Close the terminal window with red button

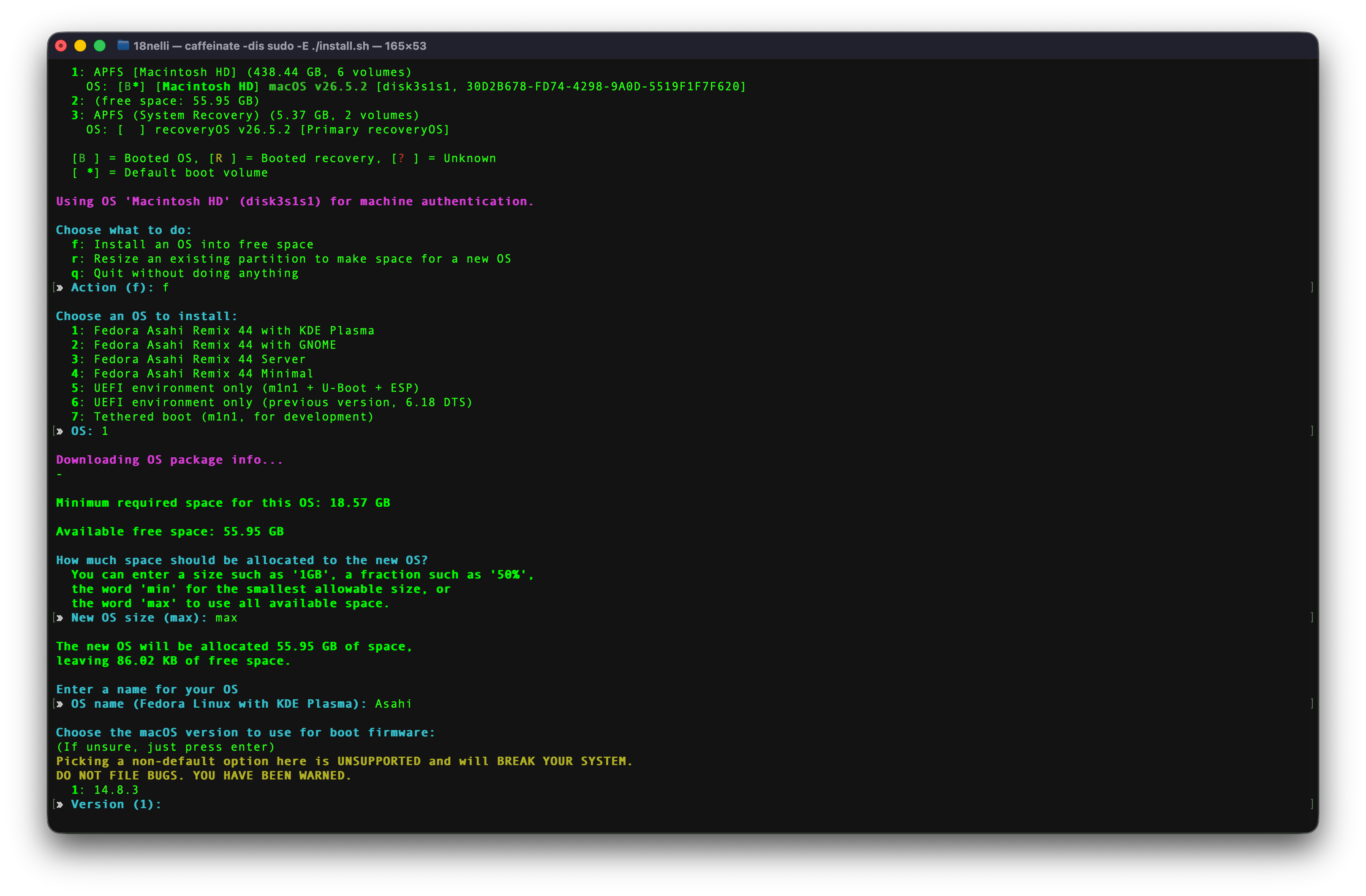[61, 46]
